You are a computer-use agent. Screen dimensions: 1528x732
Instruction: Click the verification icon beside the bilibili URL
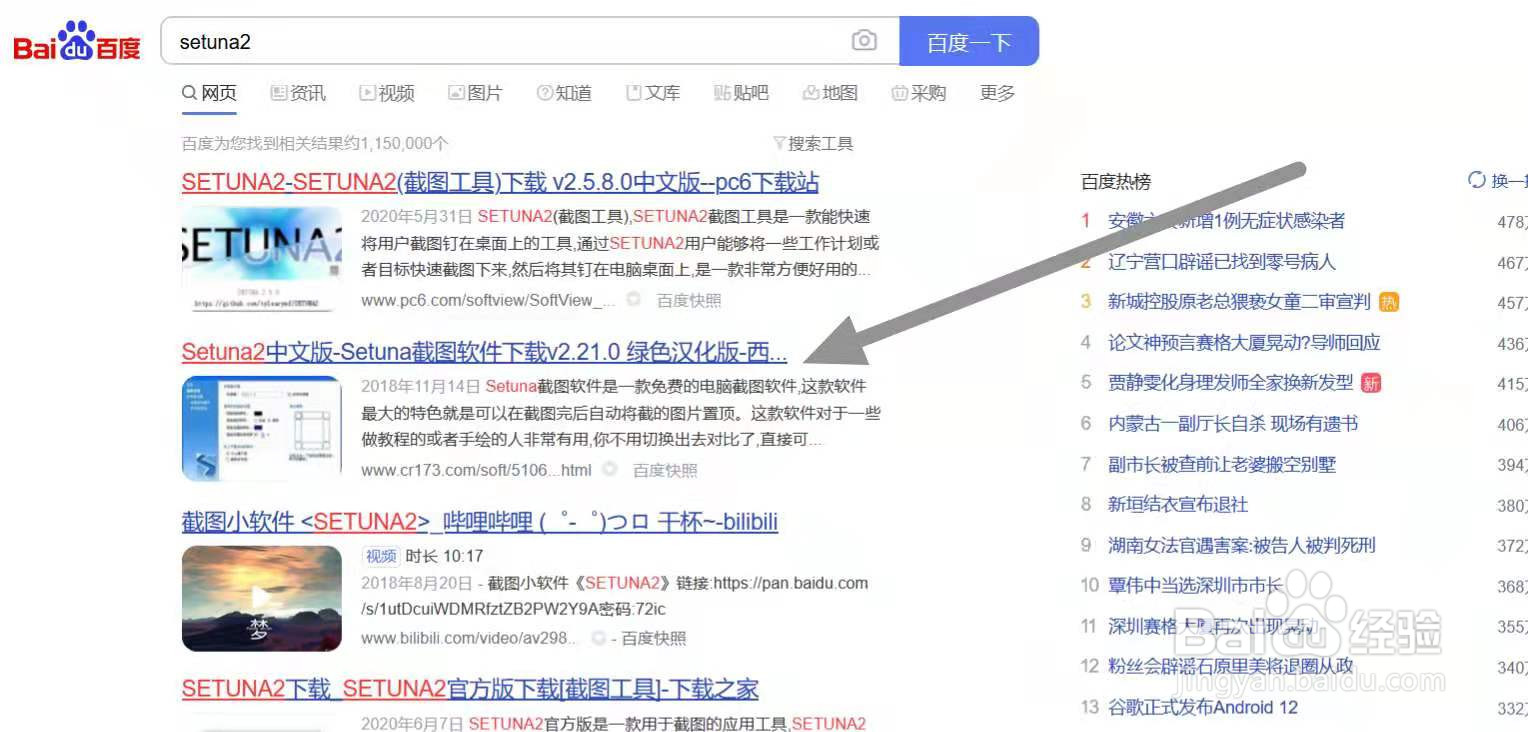coord(598,638)
